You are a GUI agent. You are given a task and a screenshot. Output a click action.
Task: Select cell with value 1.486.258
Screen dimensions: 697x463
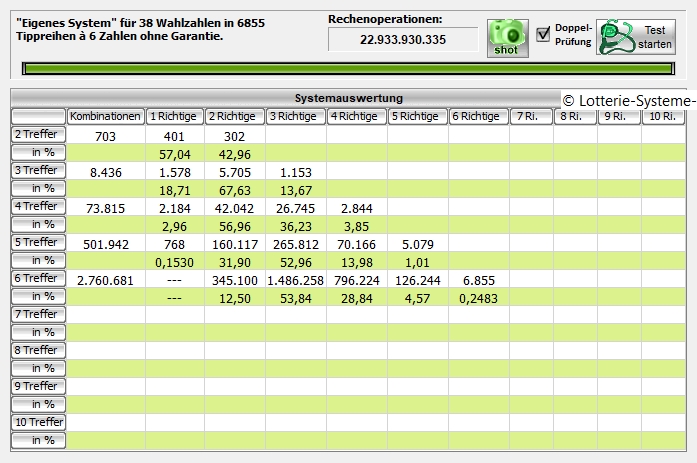(296, 280)
